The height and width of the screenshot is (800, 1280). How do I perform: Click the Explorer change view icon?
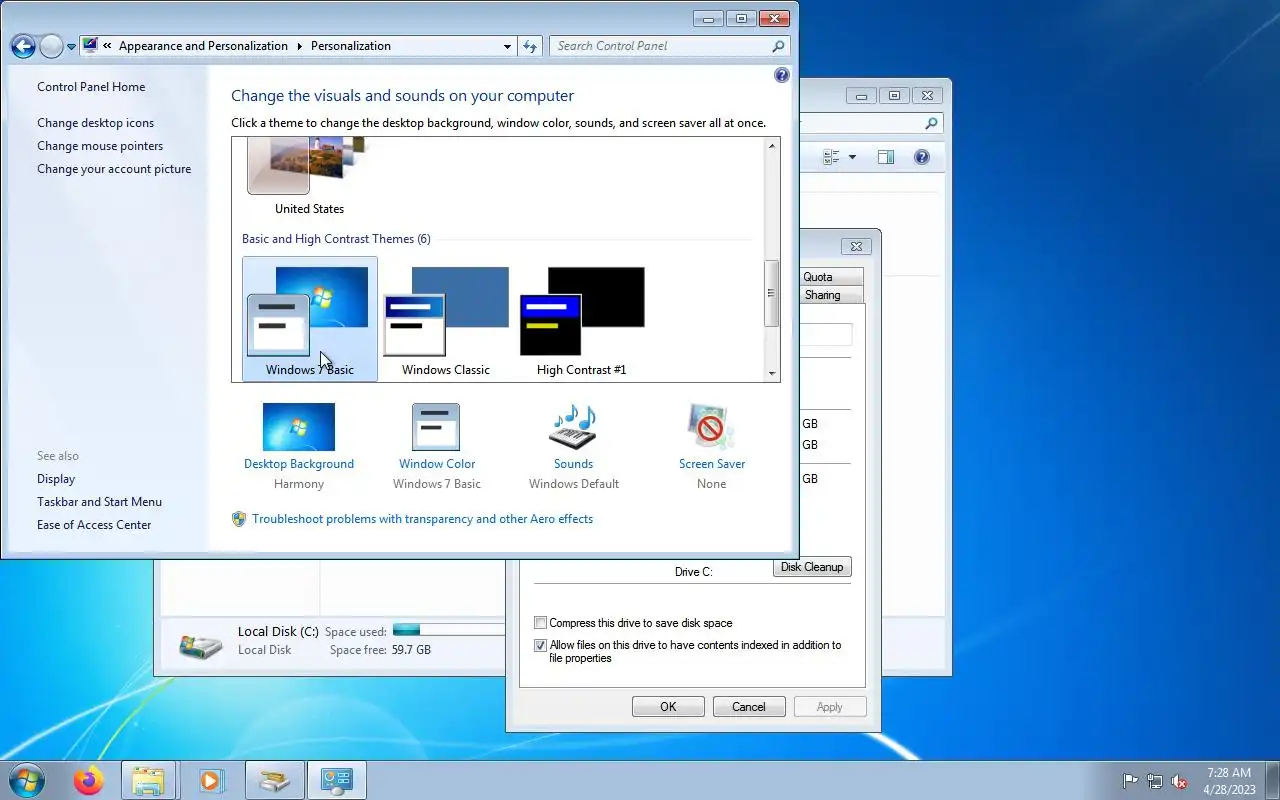831,157
